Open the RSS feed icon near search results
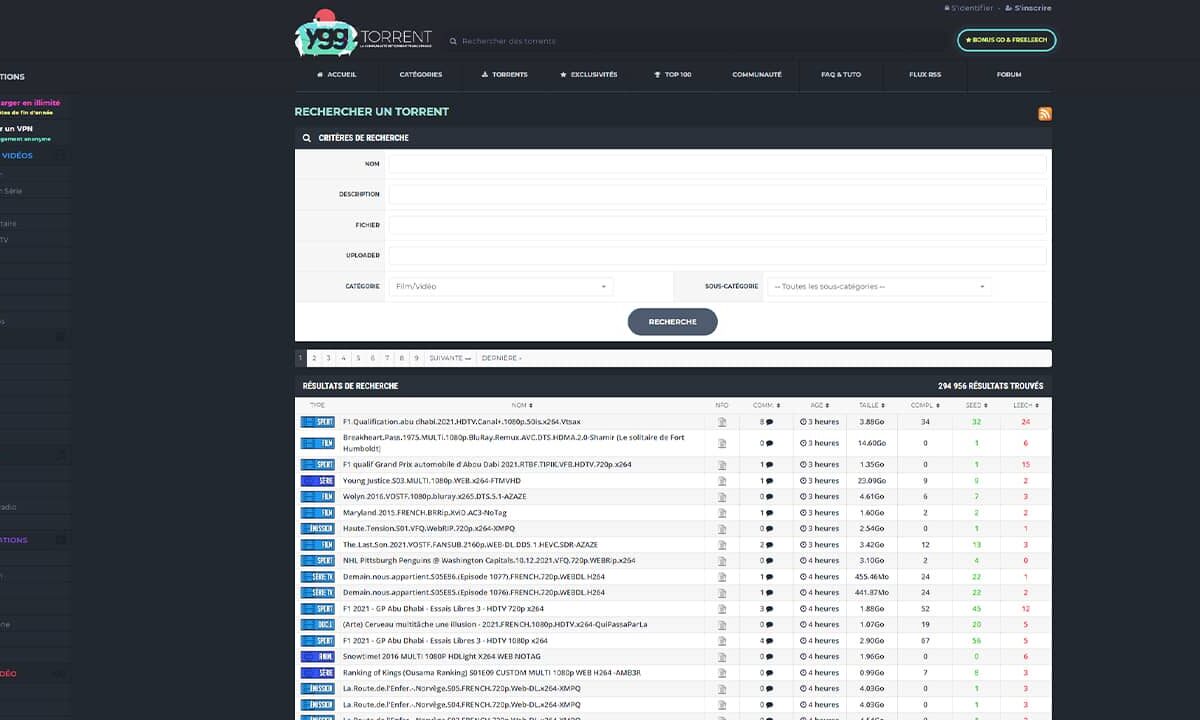The width and height of the screenshot is (1200, 720). click(1044, 114)
